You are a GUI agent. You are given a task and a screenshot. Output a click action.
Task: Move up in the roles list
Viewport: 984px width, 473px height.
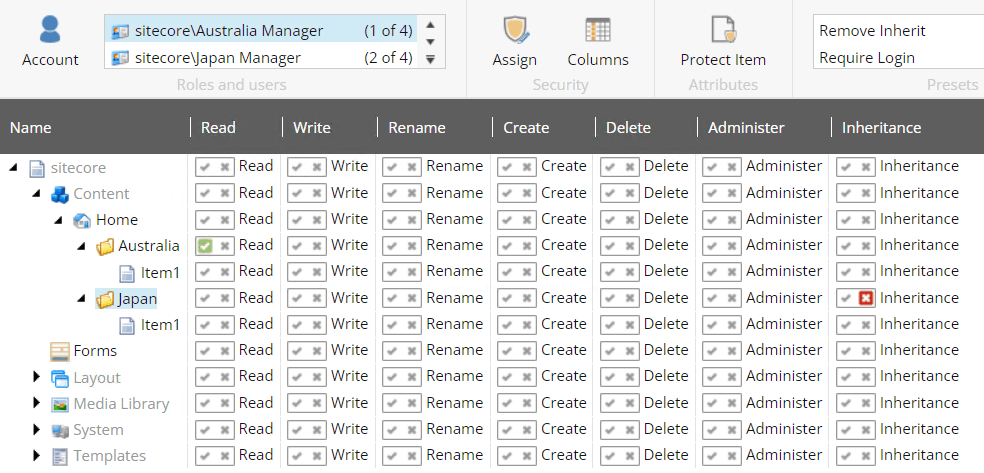point(430,24)
